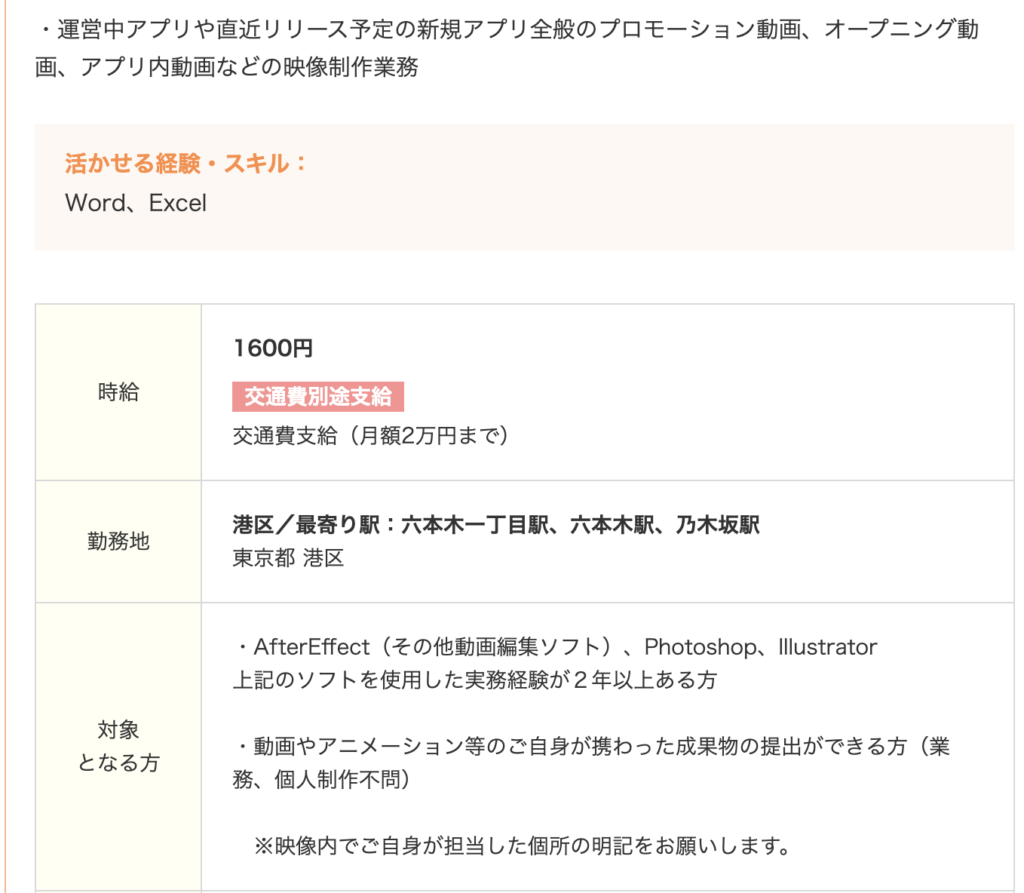Click the 東京都 港区 location text
This screenshot has width=1024, height=893.
point(288,558)
